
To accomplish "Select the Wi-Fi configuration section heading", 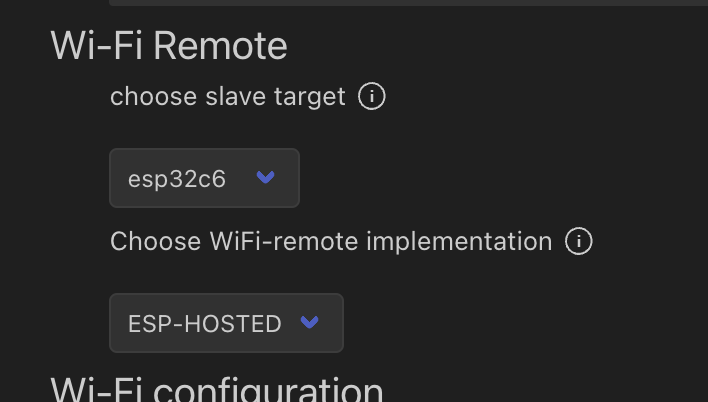I will [x=217, y=390].
